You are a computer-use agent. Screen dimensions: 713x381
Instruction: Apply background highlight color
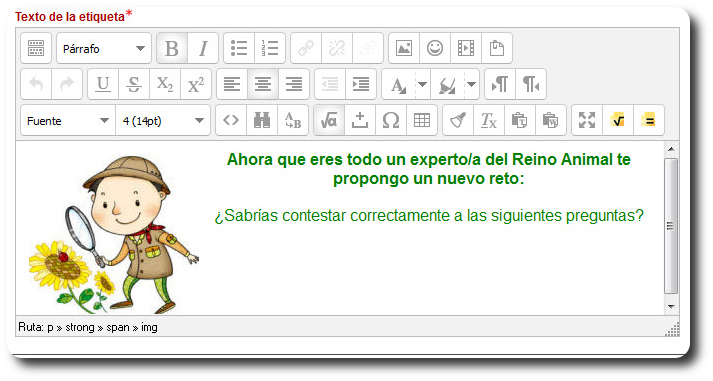[447, 84]
